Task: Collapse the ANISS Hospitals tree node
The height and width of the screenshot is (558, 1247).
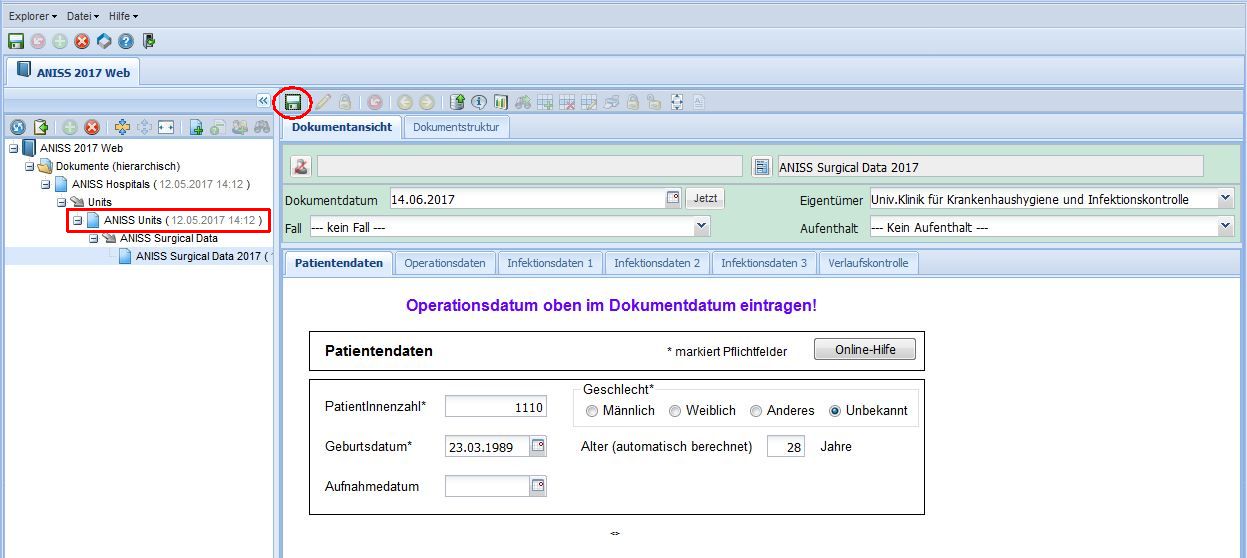Action: click(x=46, y=184)
